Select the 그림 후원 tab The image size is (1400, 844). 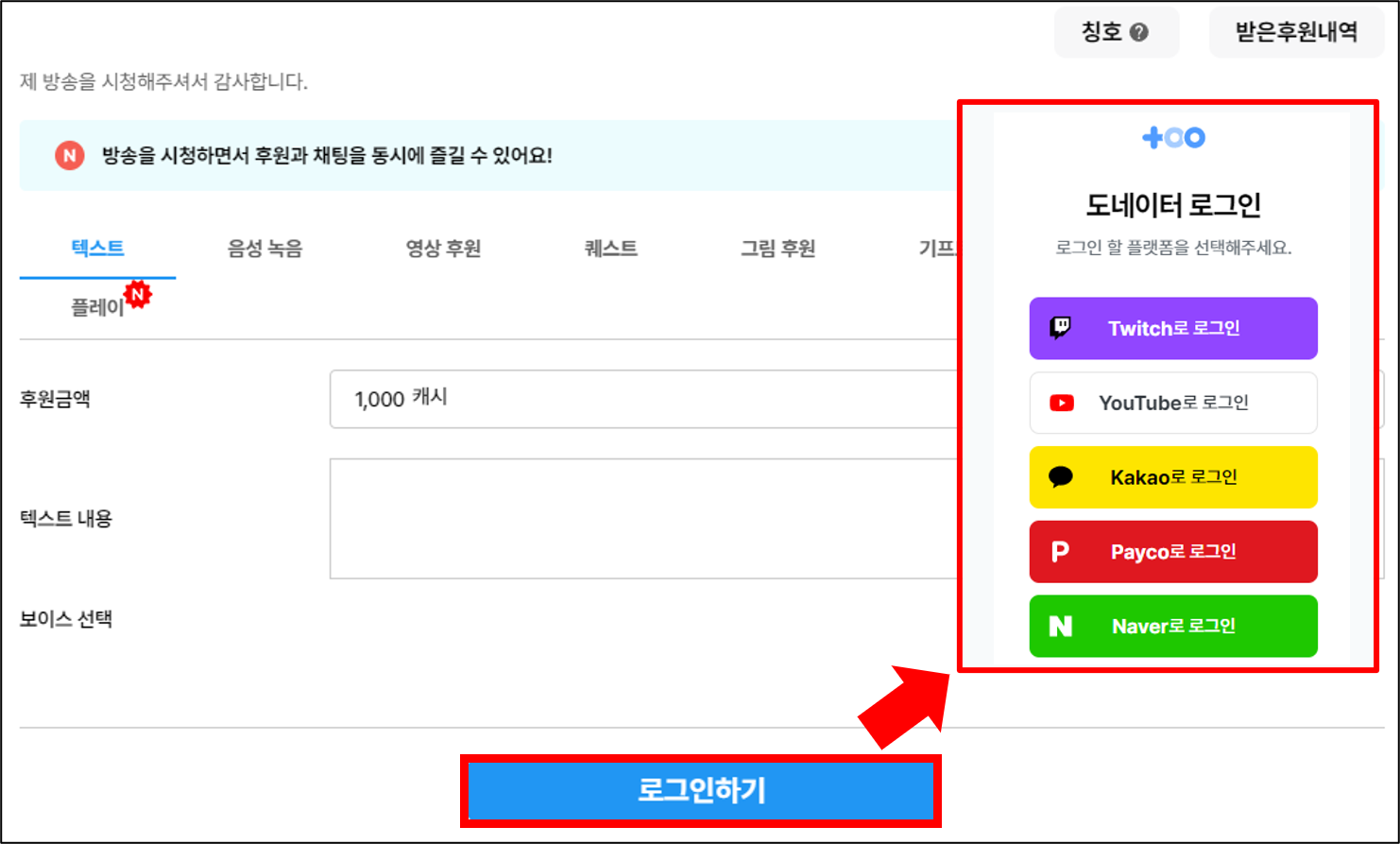tap(777, 249)
